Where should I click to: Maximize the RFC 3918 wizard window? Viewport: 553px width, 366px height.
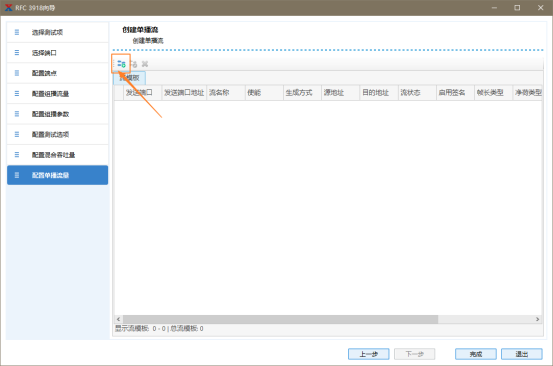(x=517, y=8)
